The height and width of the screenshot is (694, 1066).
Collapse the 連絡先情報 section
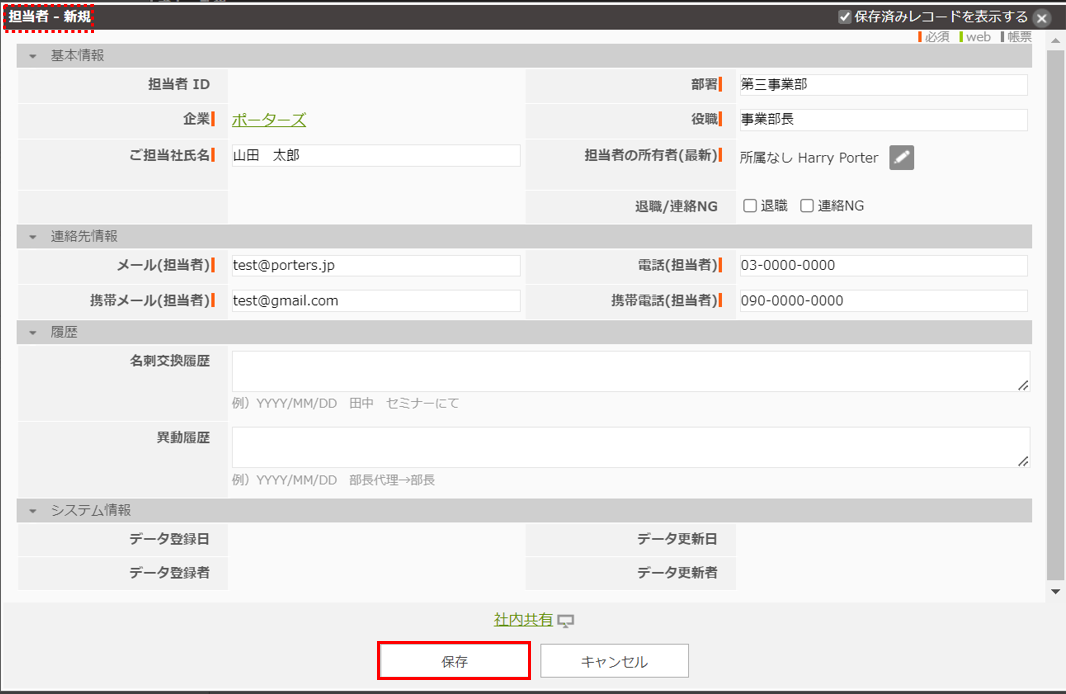pos(33,237)
